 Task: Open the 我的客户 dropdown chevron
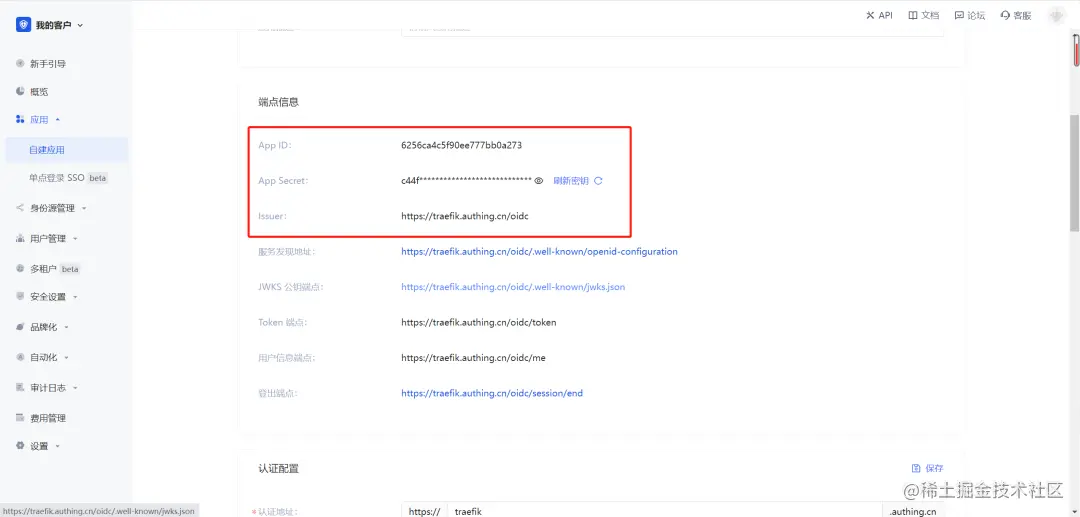point(80,25)
